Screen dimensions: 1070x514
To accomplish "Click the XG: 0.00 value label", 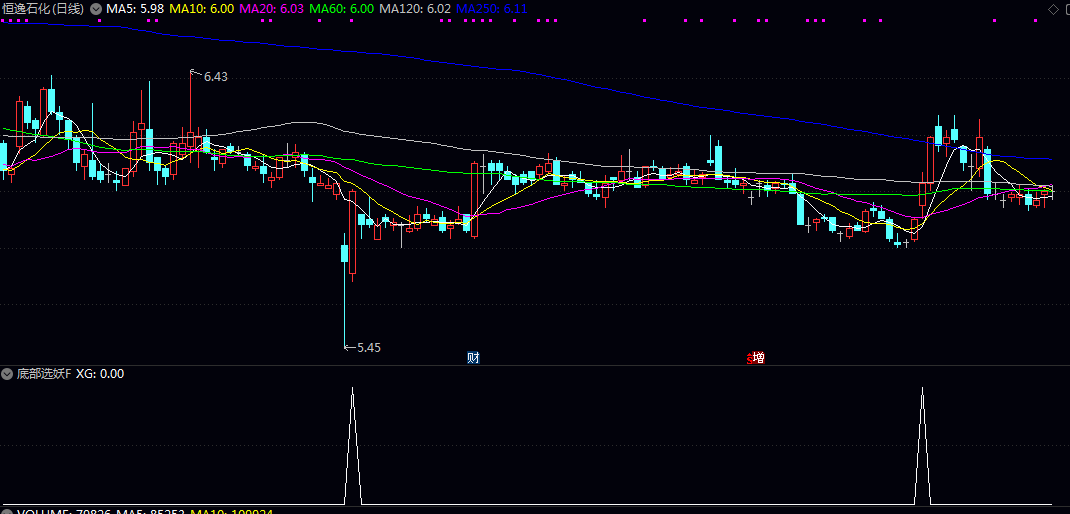I will [x=100, y=373].
